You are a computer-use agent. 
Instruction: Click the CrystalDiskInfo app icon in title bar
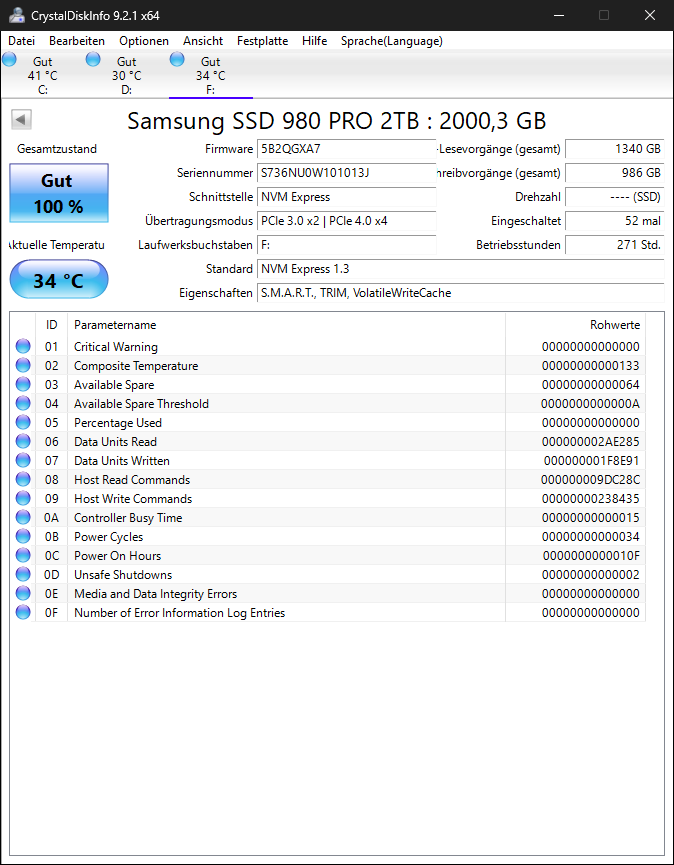coord(17,15)
